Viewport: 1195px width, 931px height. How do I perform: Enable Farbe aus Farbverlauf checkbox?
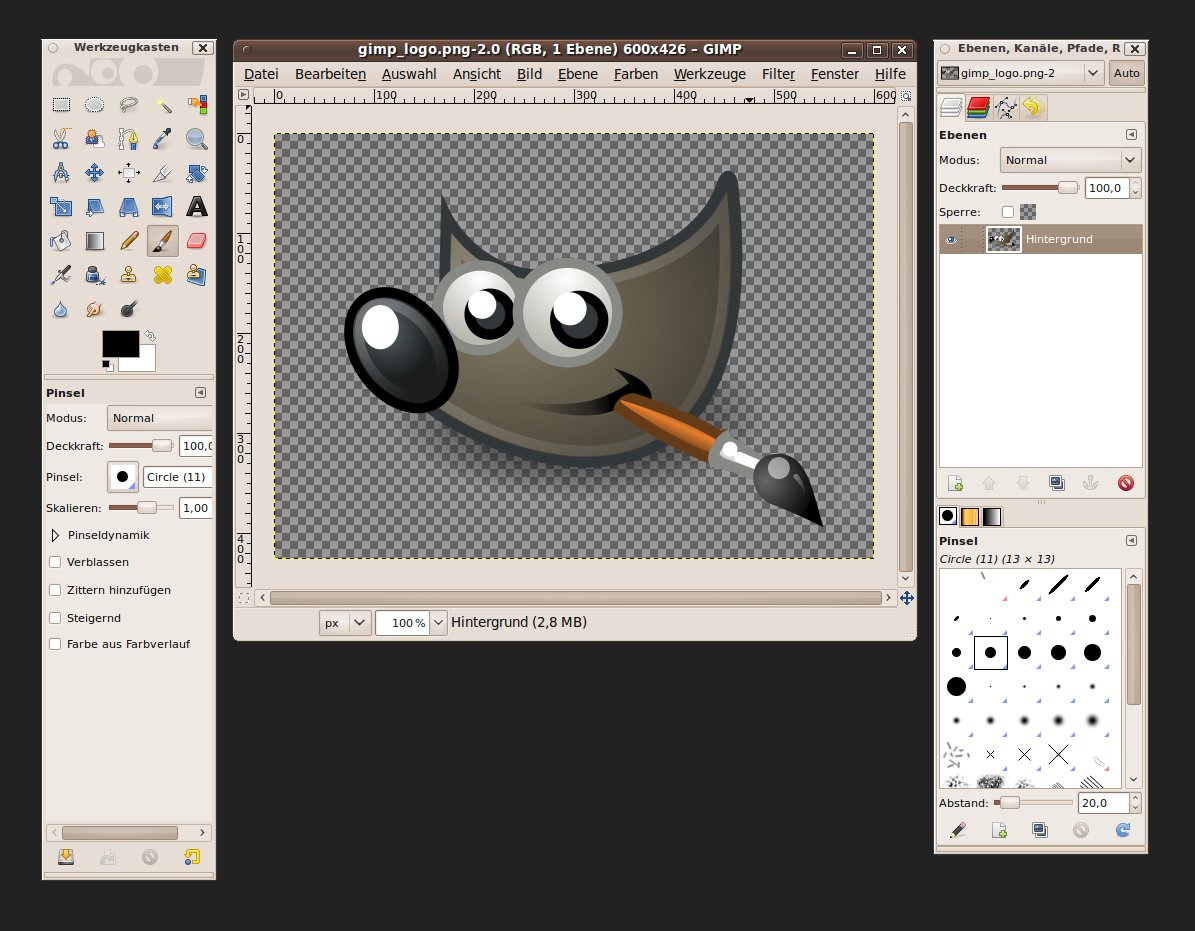tap(55, 644)
